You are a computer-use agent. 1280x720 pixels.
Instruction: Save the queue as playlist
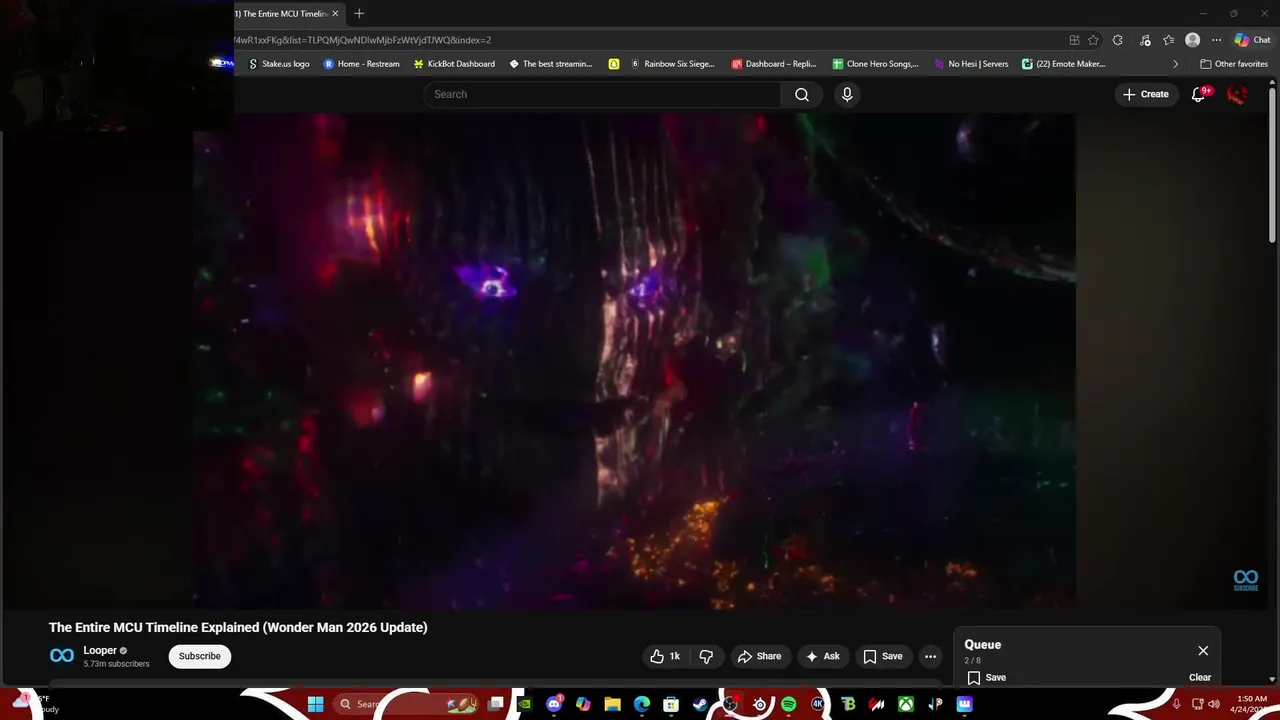[987, 677]
